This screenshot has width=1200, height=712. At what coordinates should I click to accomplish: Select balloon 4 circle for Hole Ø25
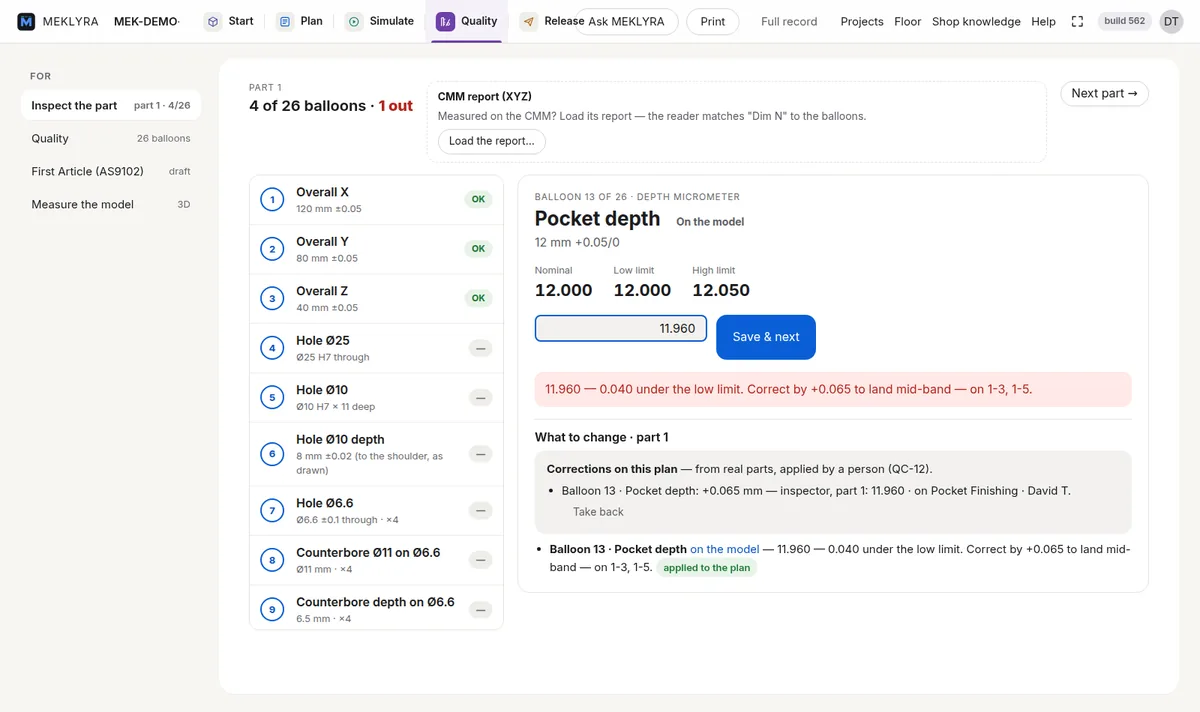tap(272, 348)
